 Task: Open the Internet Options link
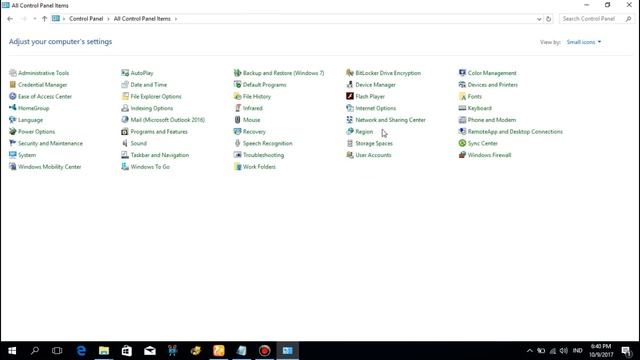click(376, 108)
